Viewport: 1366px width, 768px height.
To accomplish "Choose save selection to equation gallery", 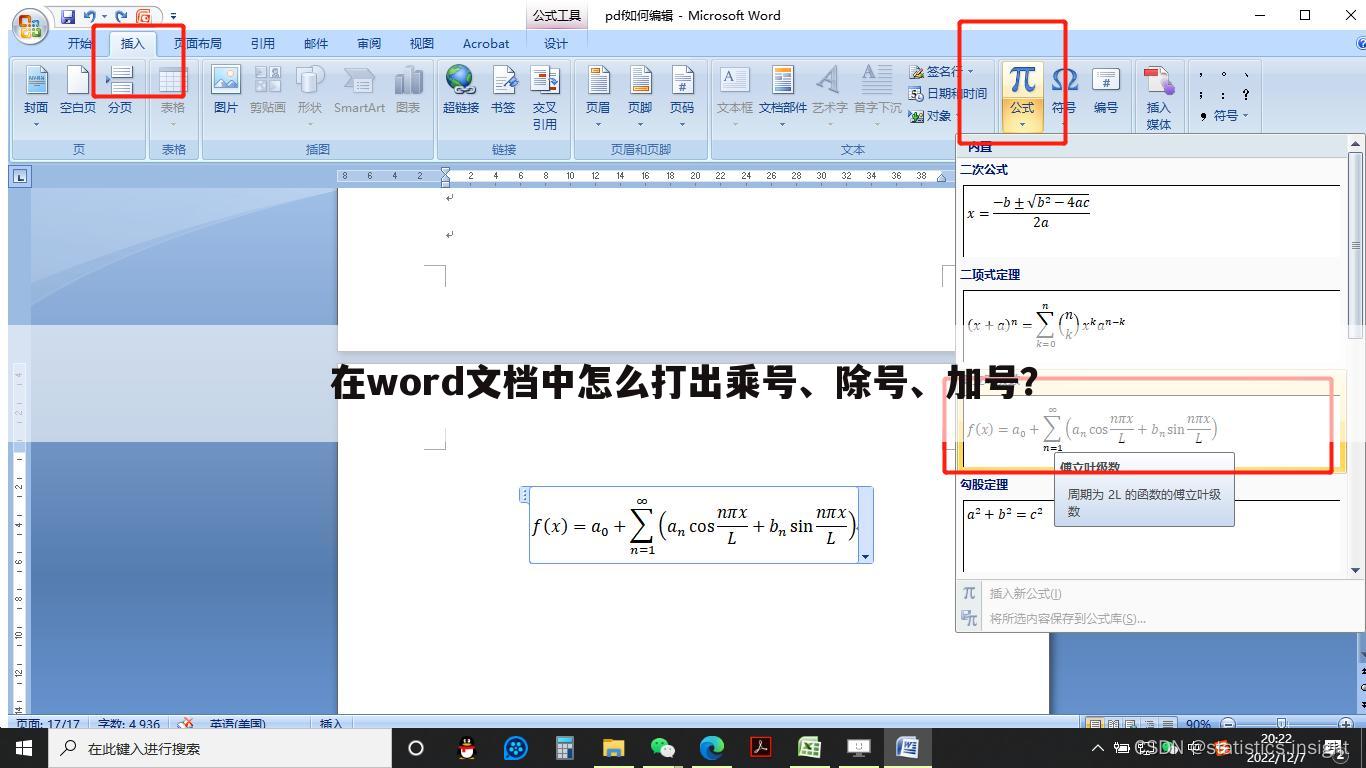I will (1067, 618).
